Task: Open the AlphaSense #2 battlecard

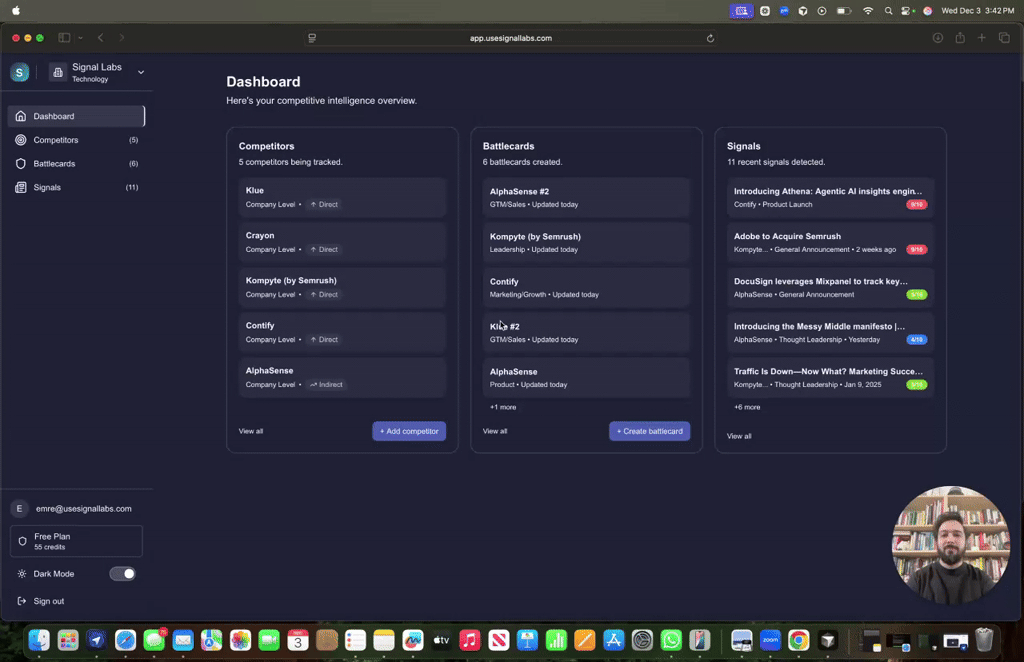Action: (x=586, y=197)
